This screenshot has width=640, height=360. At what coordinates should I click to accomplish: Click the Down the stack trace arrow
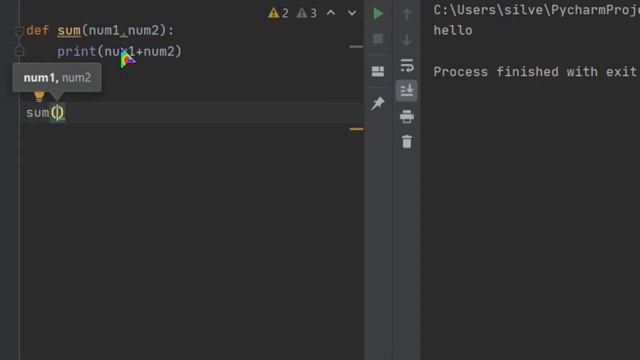pos(407,40)
